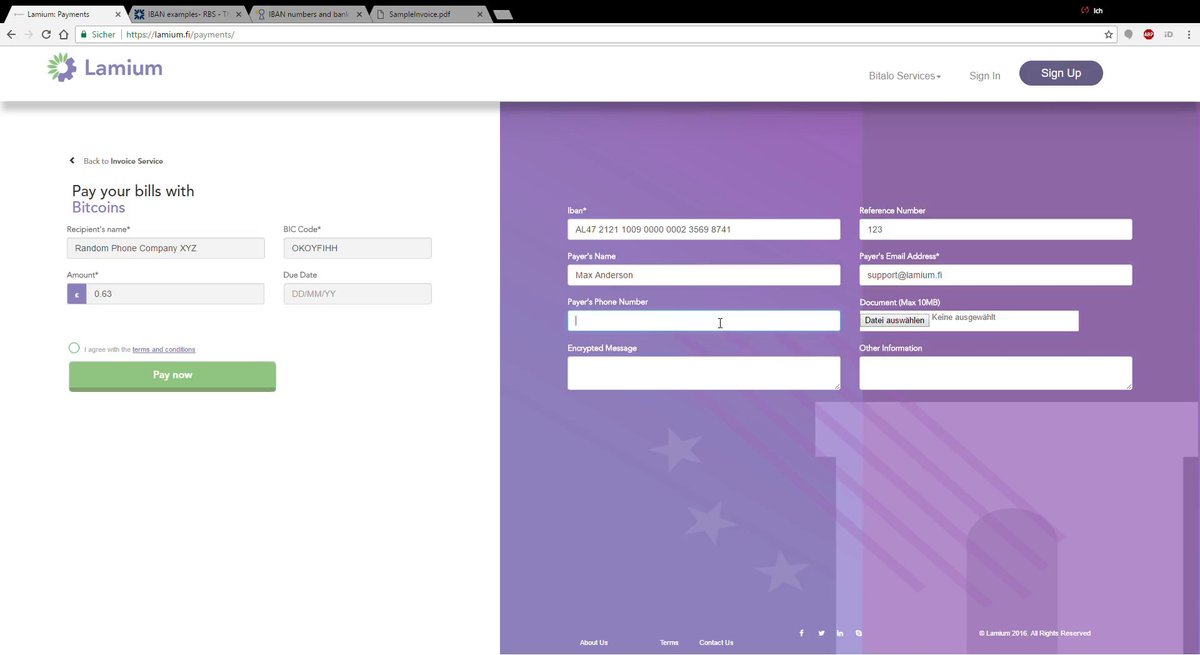
Task: Click the Datei auswählen file button
Action: tap(894, 320)
